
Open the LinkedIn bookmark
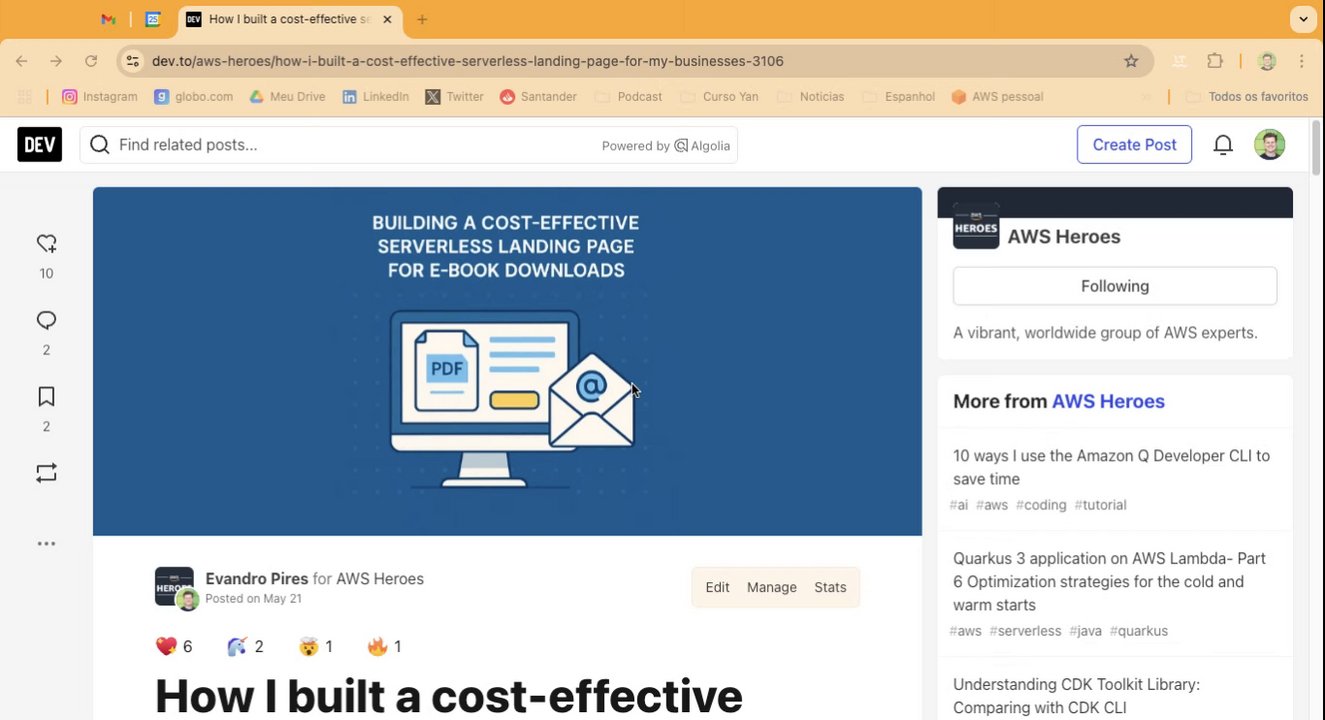point(376,97)
